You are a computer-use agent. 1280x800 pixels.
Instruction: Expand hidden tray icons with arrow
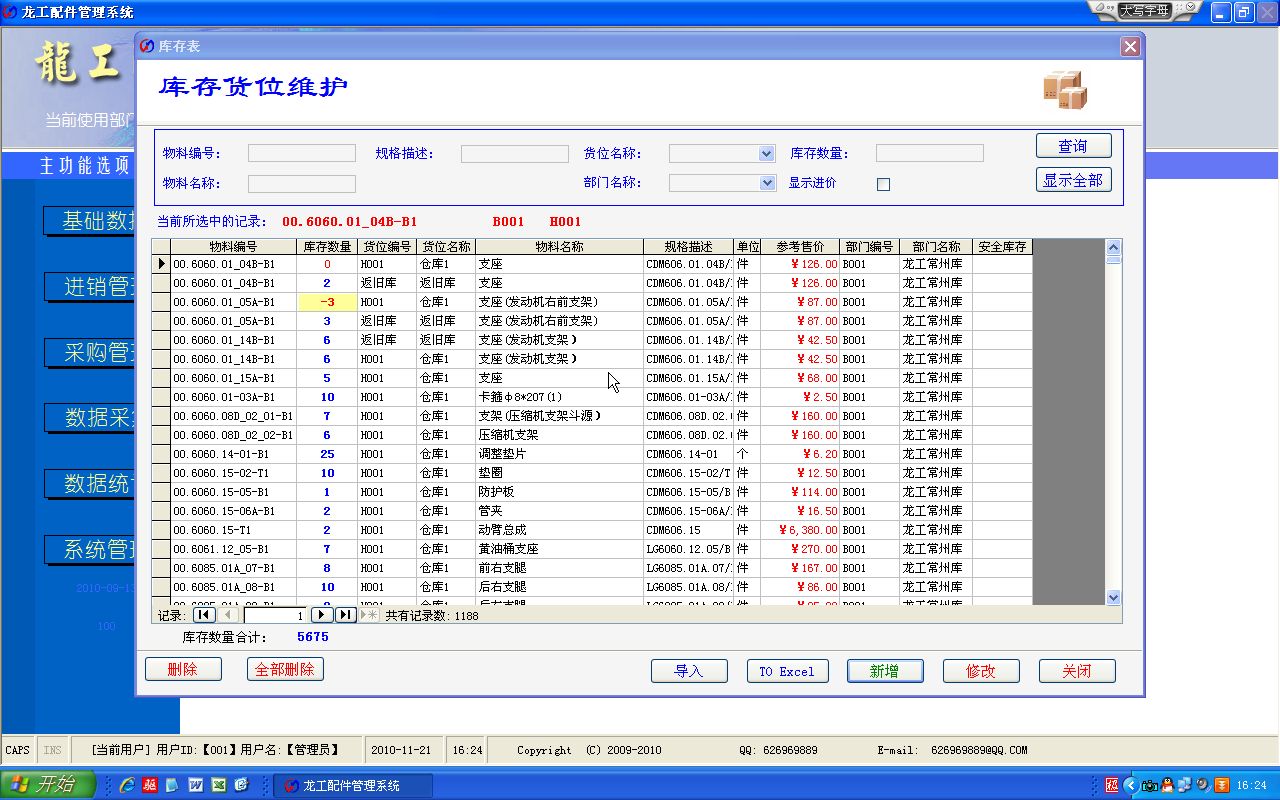point(1132,785)
